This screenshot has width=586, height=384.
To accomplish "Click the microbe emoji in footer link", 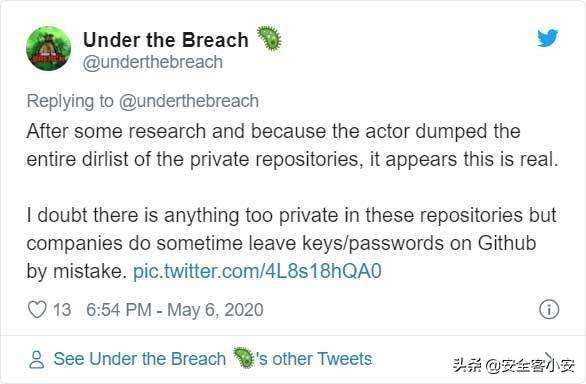I will click(x=243, y=358).
